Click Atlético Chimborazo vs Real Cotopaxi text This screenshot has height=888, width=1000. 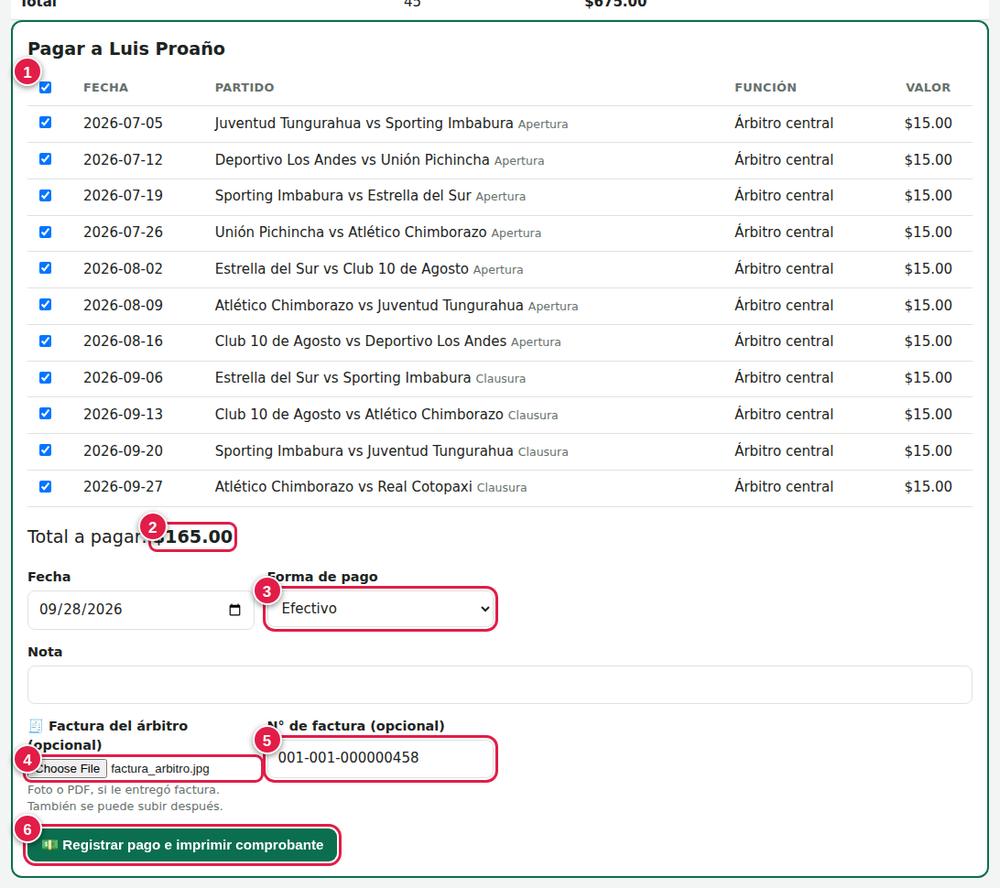coord(343,487)
